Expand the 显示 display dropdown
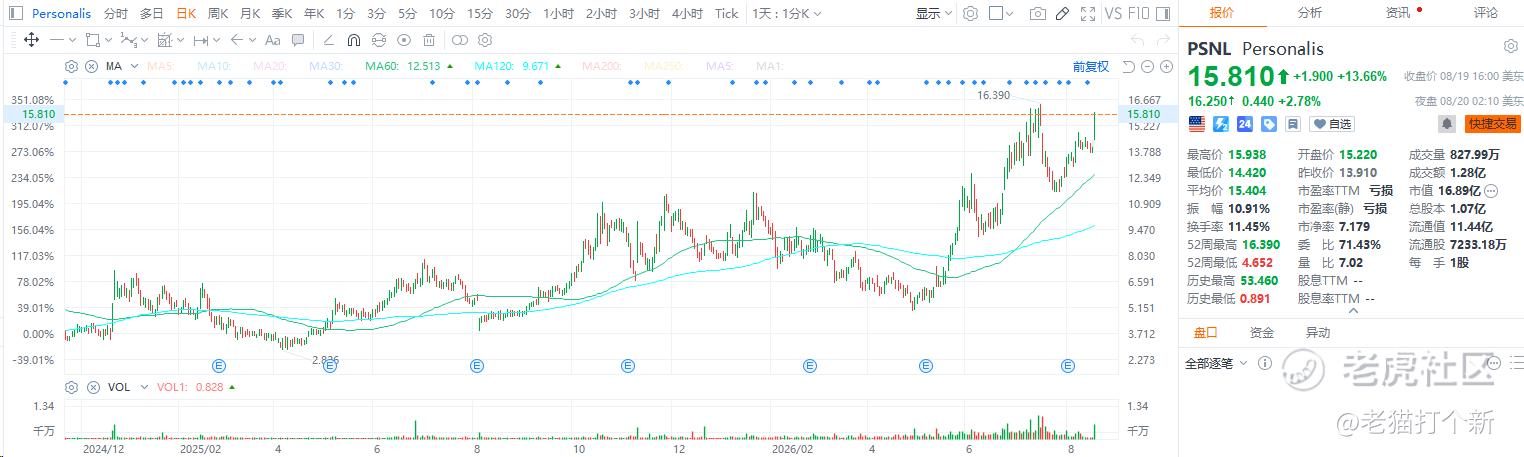 (x=933, y=14)
